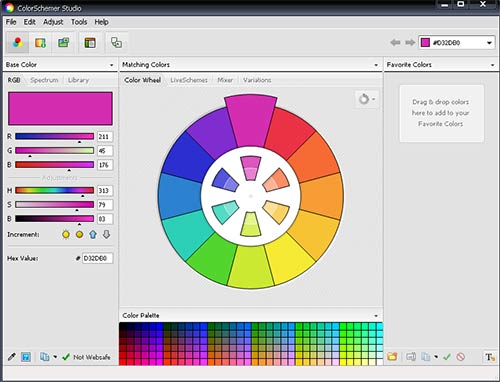Expand the Matching Colors panel dropdown arrow
Image resolution: width=500 pixels, height=382 pixels.
(x=376, y=65)
